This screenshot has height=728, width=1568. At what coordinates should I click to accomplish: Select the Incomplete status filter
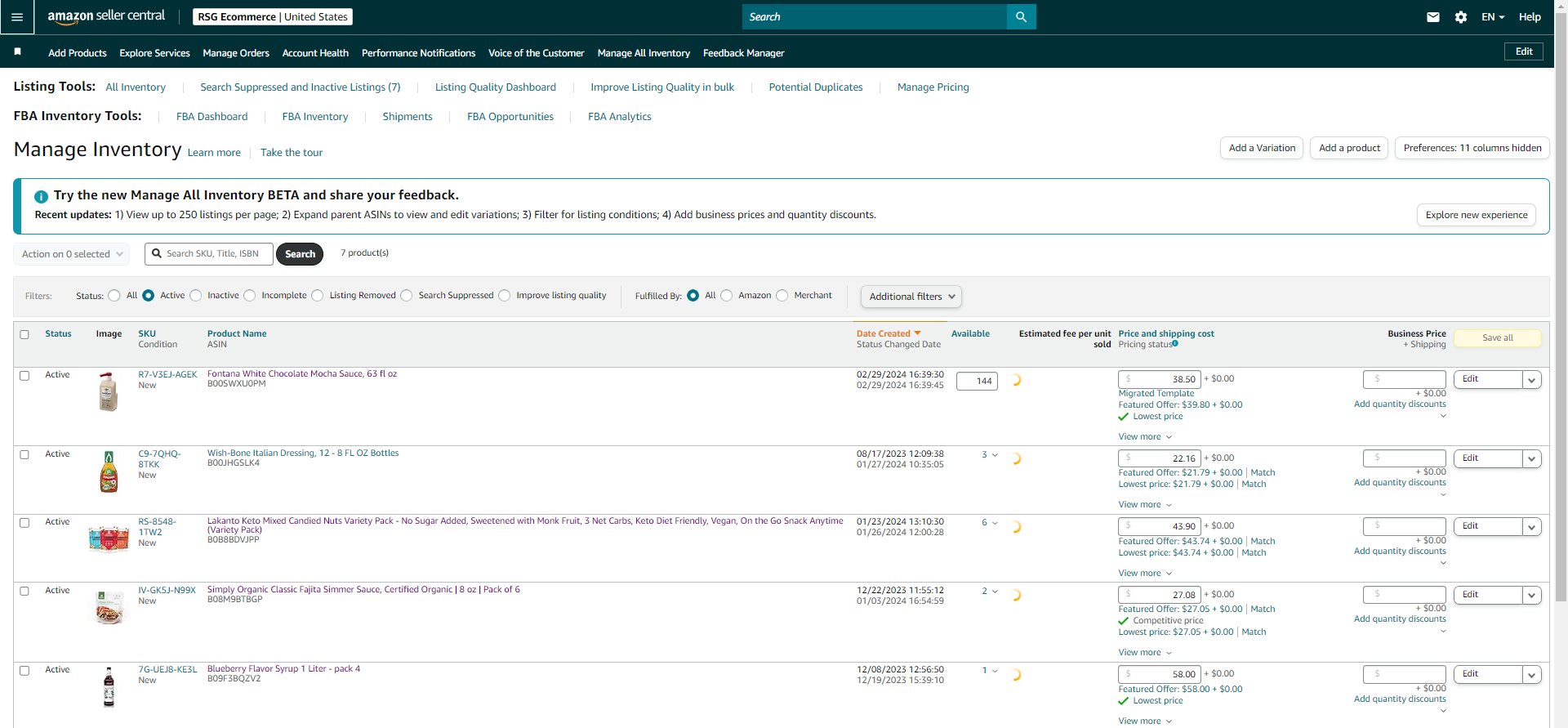point(250,296)
